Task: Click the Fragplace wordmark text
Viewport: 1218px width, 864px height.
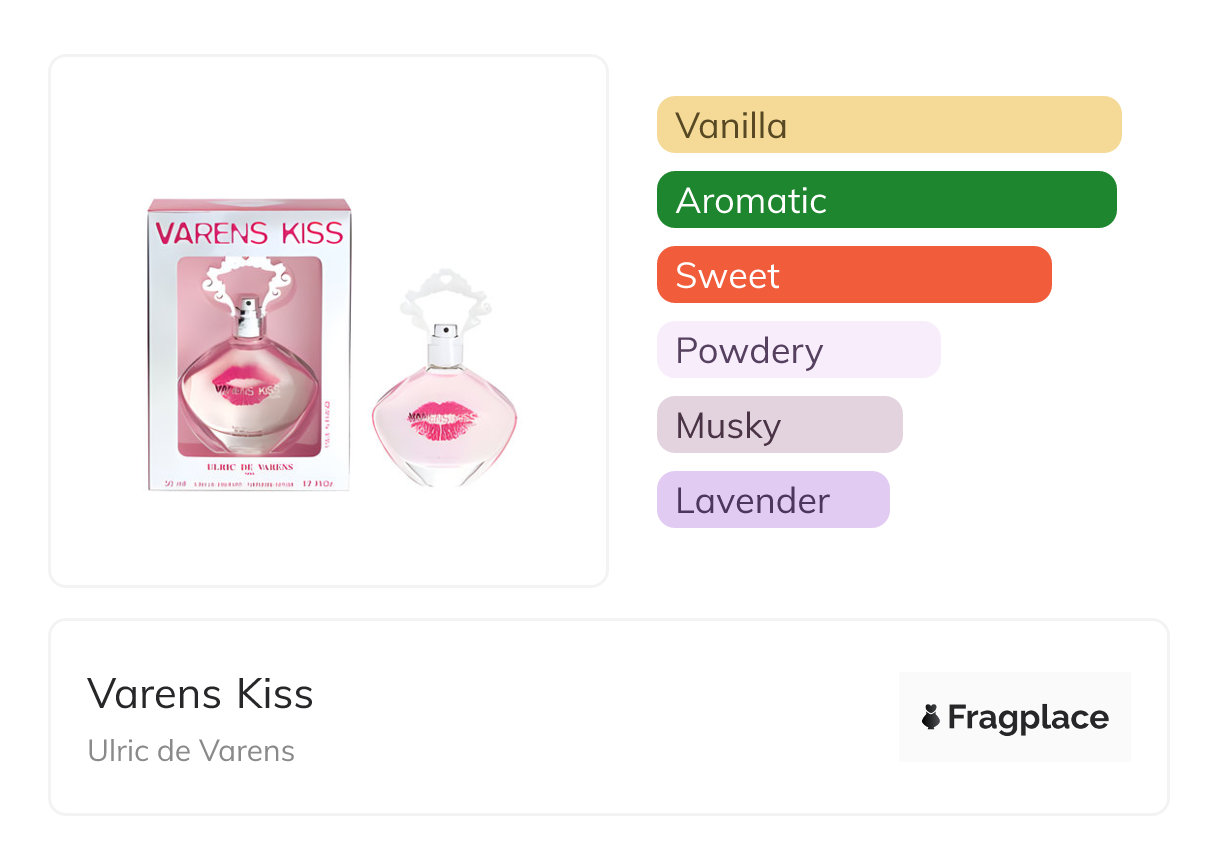Action: coord(1027,717)
